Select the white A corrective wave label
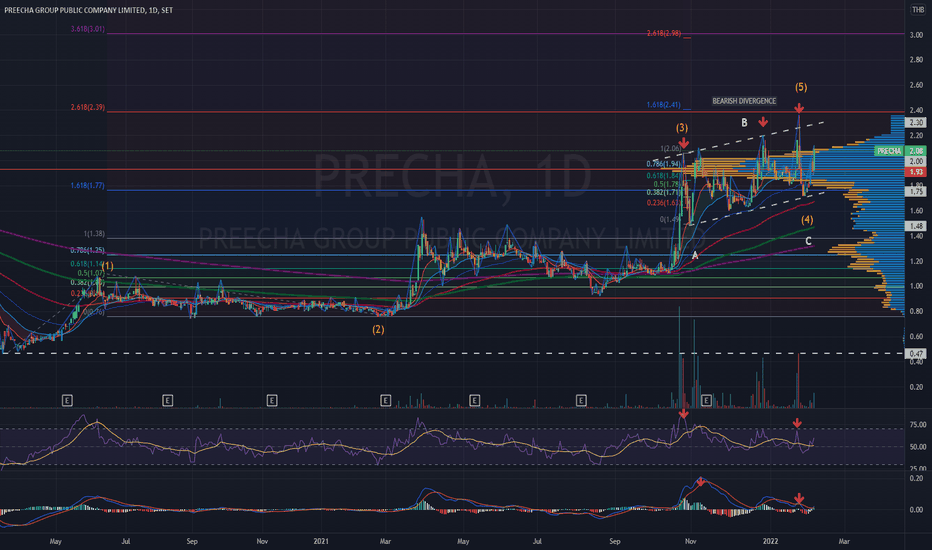 [x=695, y=256]
